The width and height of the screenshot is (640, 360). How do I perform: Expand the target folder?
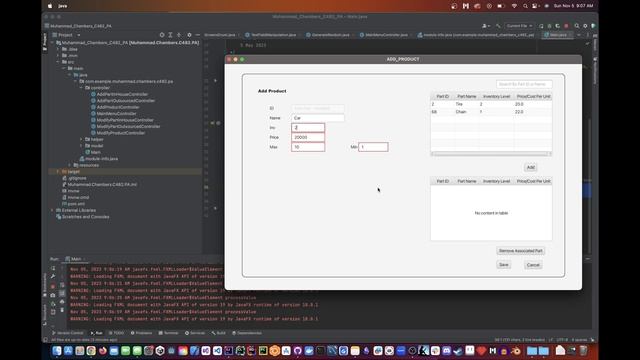coord(58,172)
